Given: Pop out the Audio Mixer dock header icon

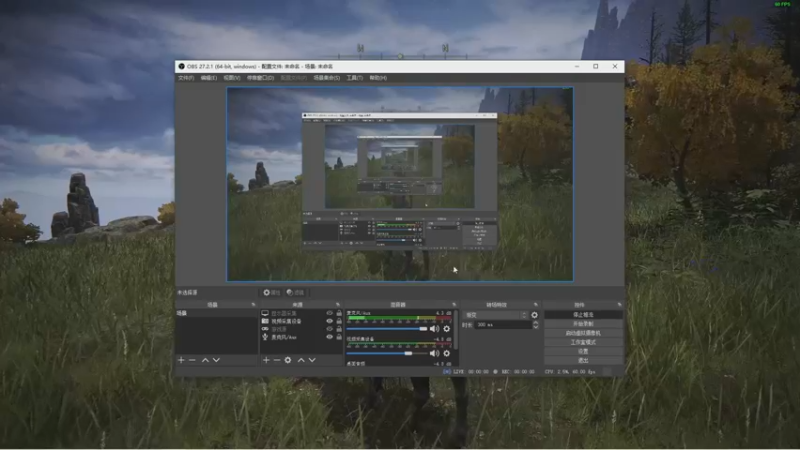Looking at the screenshot, I should pyautogui.click(x=454, y=305).
